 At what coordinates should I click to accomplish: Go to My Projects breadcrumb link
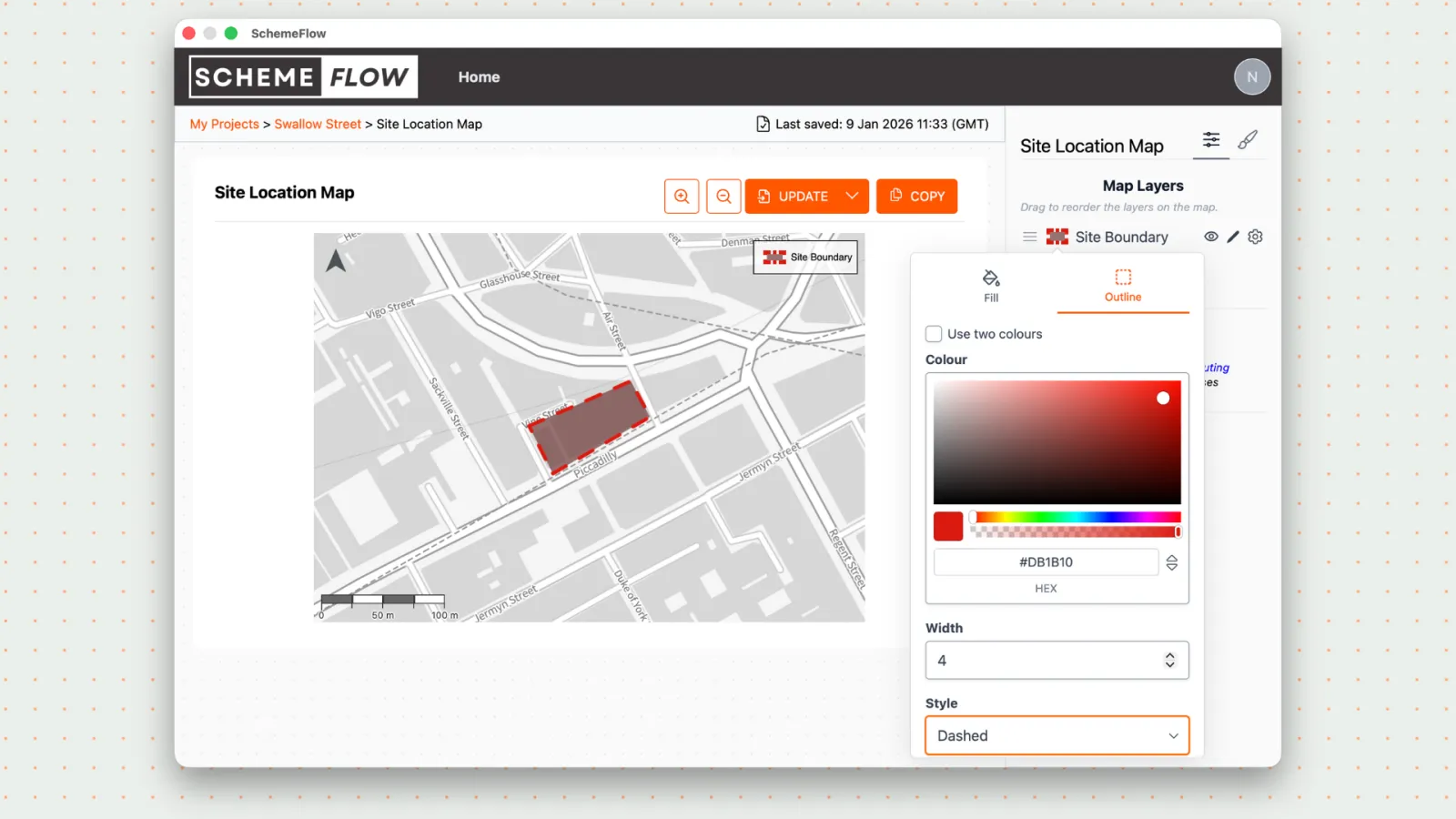pos(225,124)
